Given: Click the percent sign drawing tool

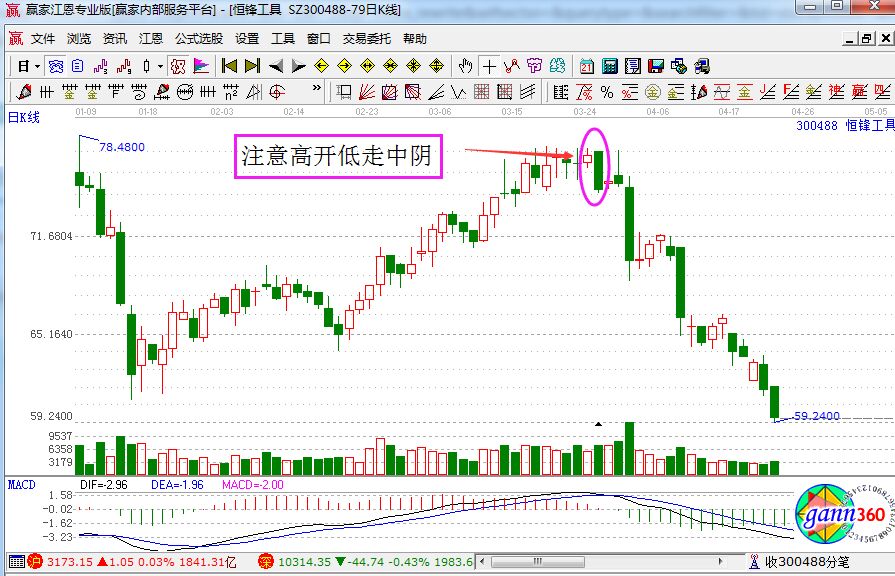Looking at the screenshot, I should (605, 92).
